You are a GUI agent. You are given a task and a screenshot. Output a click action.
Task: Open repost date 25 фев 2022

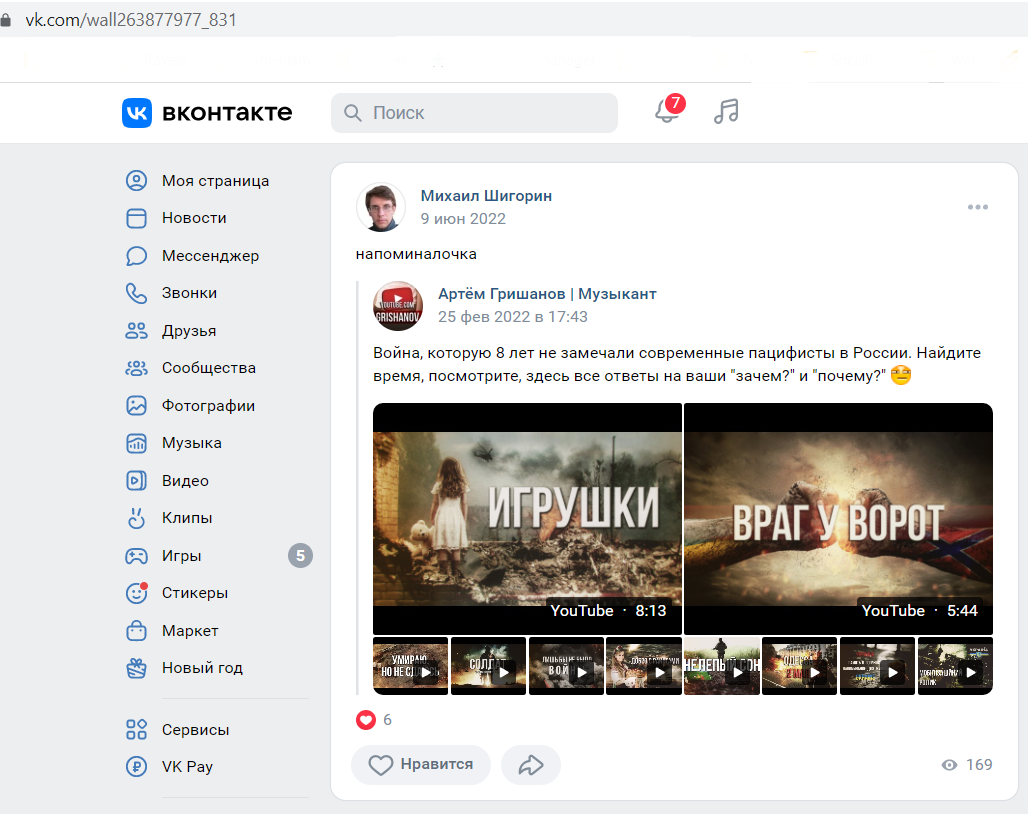pyautogui.click(x=513, y=317)
